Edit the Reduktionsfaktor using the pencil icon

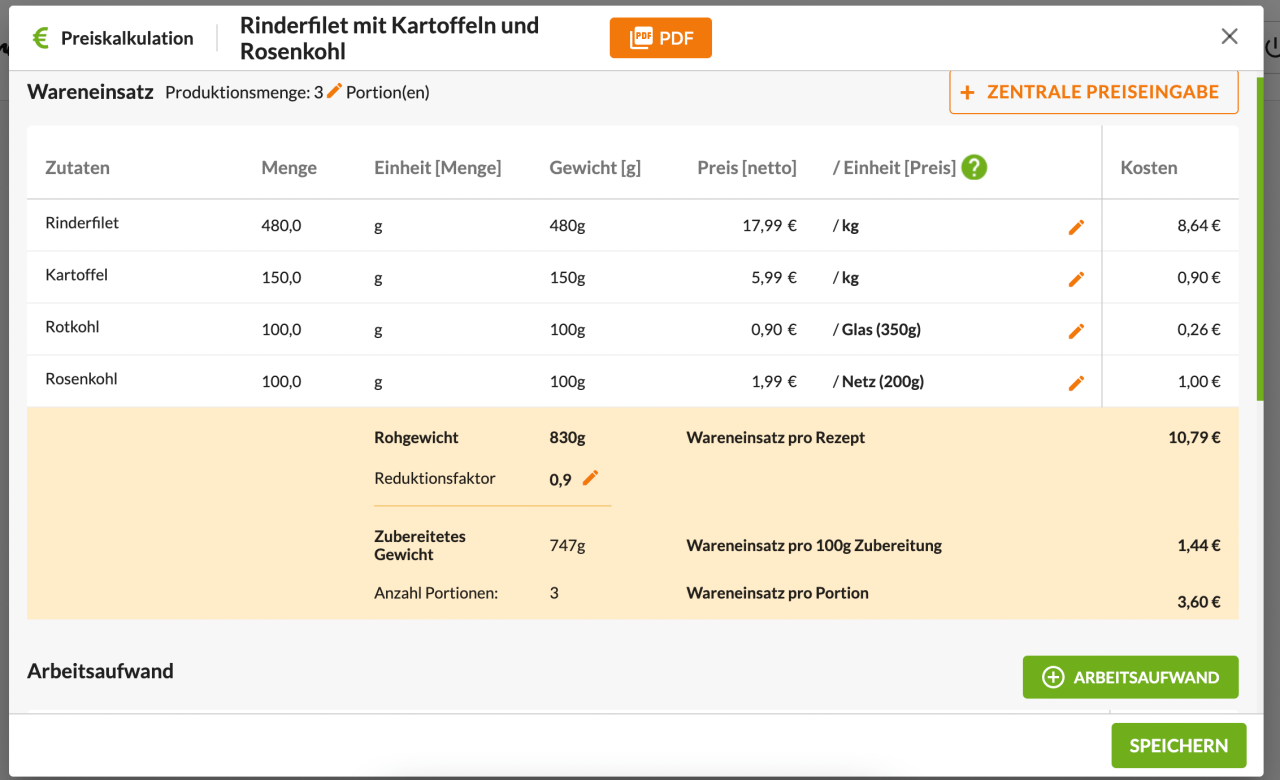tap(592, 478)
